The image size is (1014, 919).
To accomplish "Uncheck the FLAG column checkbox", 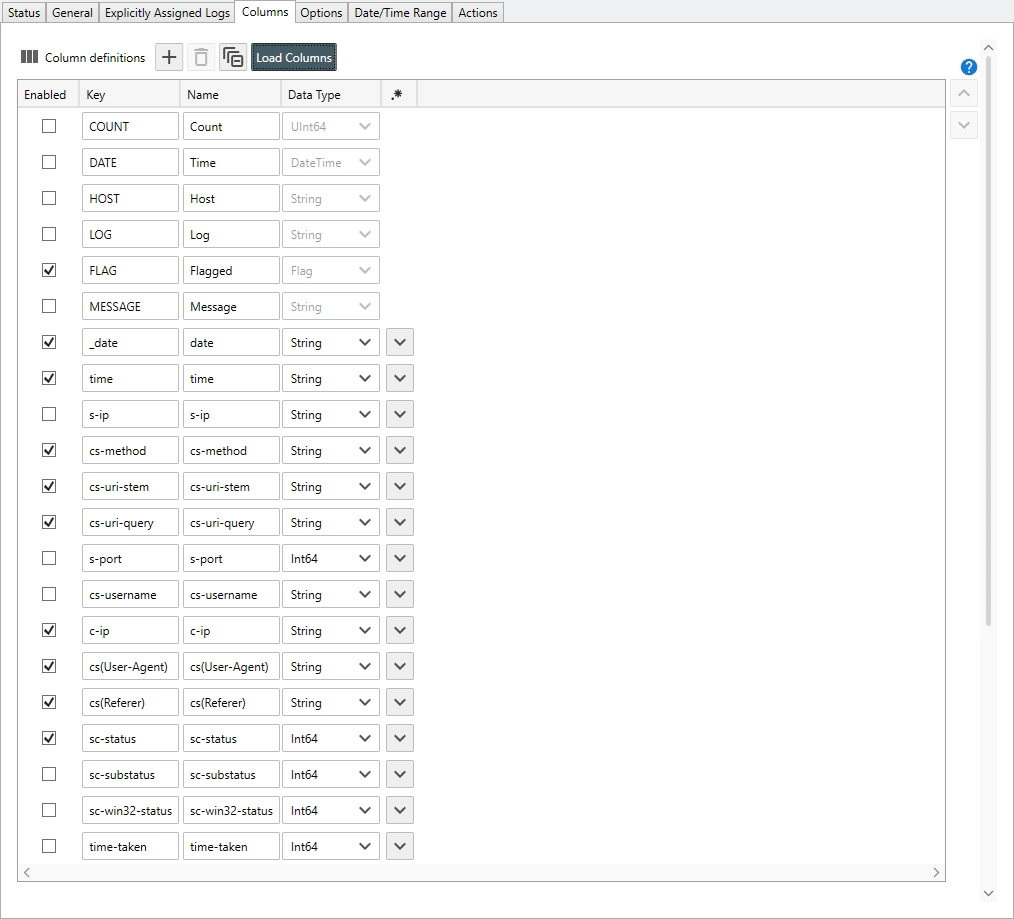I will (49, 271).
